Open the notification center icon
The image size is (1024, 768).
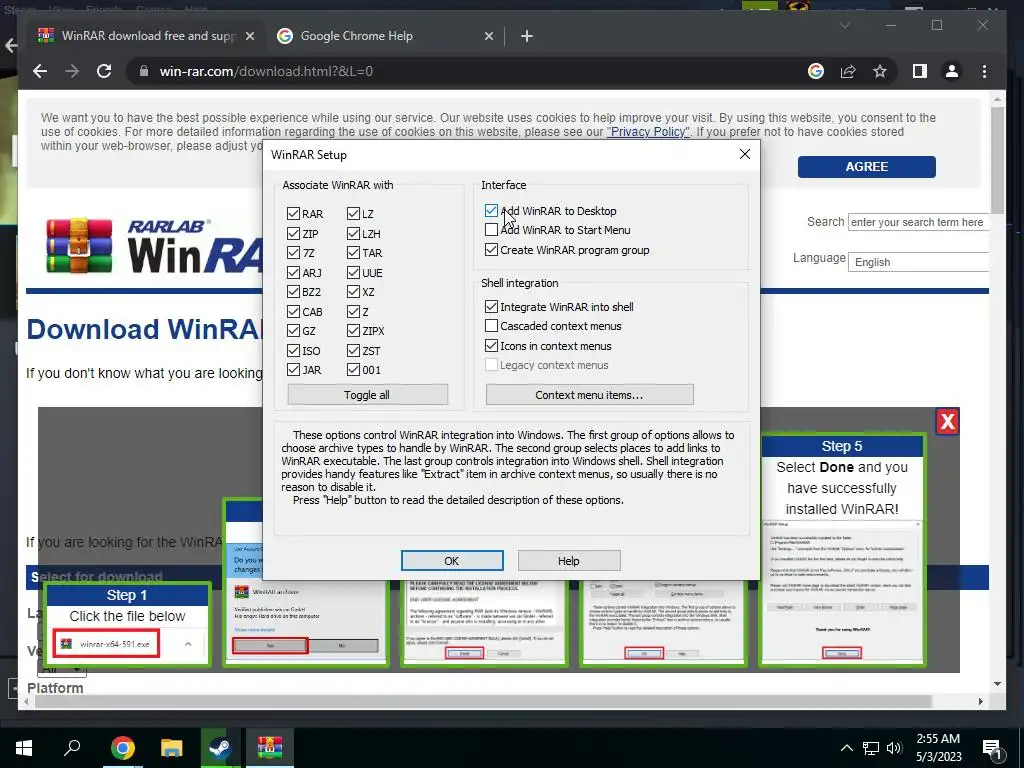pos(992,748)
